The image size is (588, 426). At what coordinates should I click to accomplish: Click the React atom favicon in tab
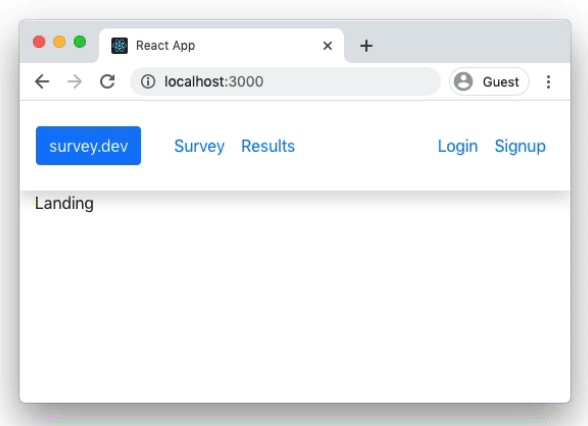(120, 46)
